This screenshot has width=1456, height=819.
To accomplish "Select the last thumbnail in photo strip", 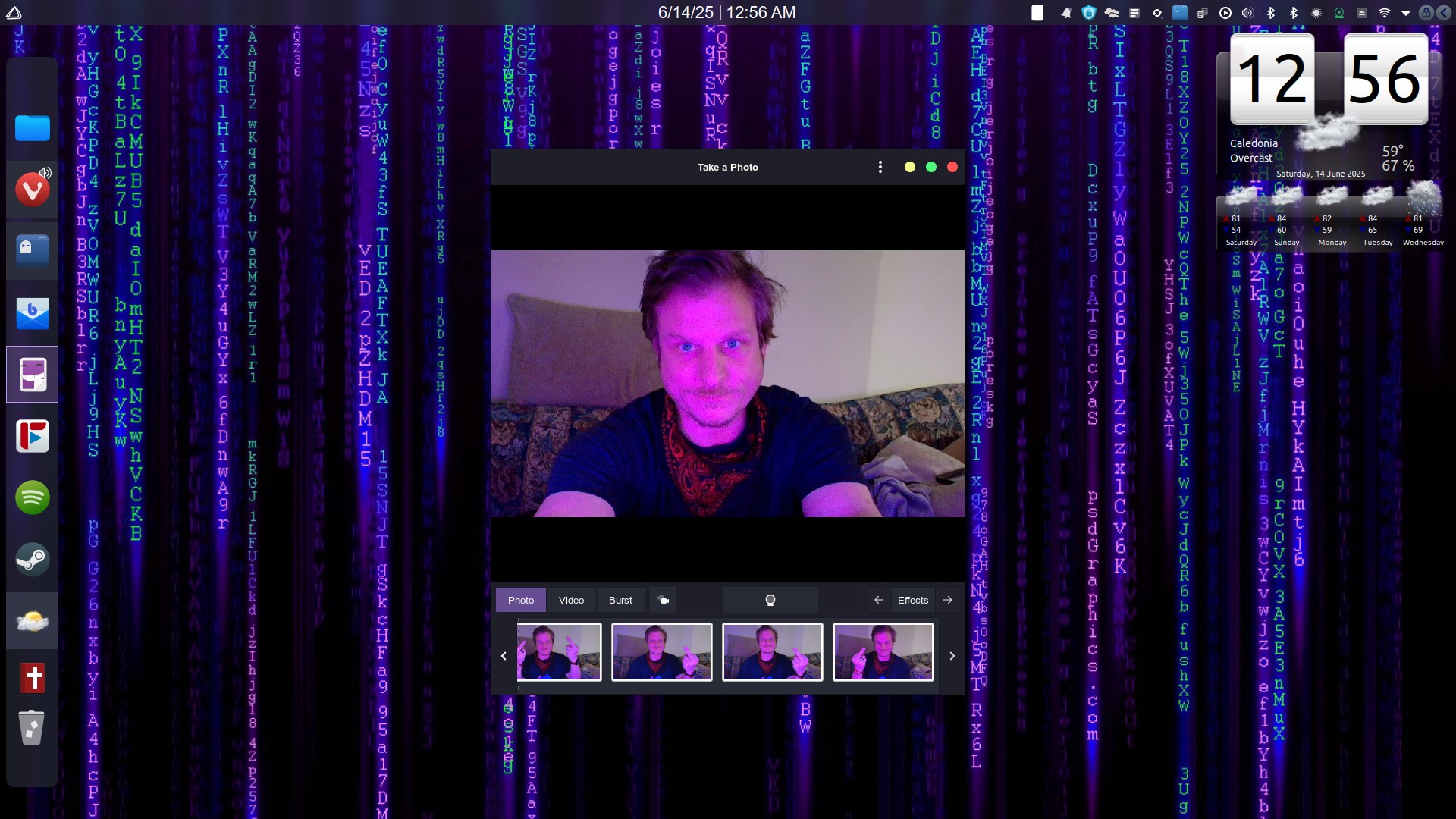I will 883,652.
